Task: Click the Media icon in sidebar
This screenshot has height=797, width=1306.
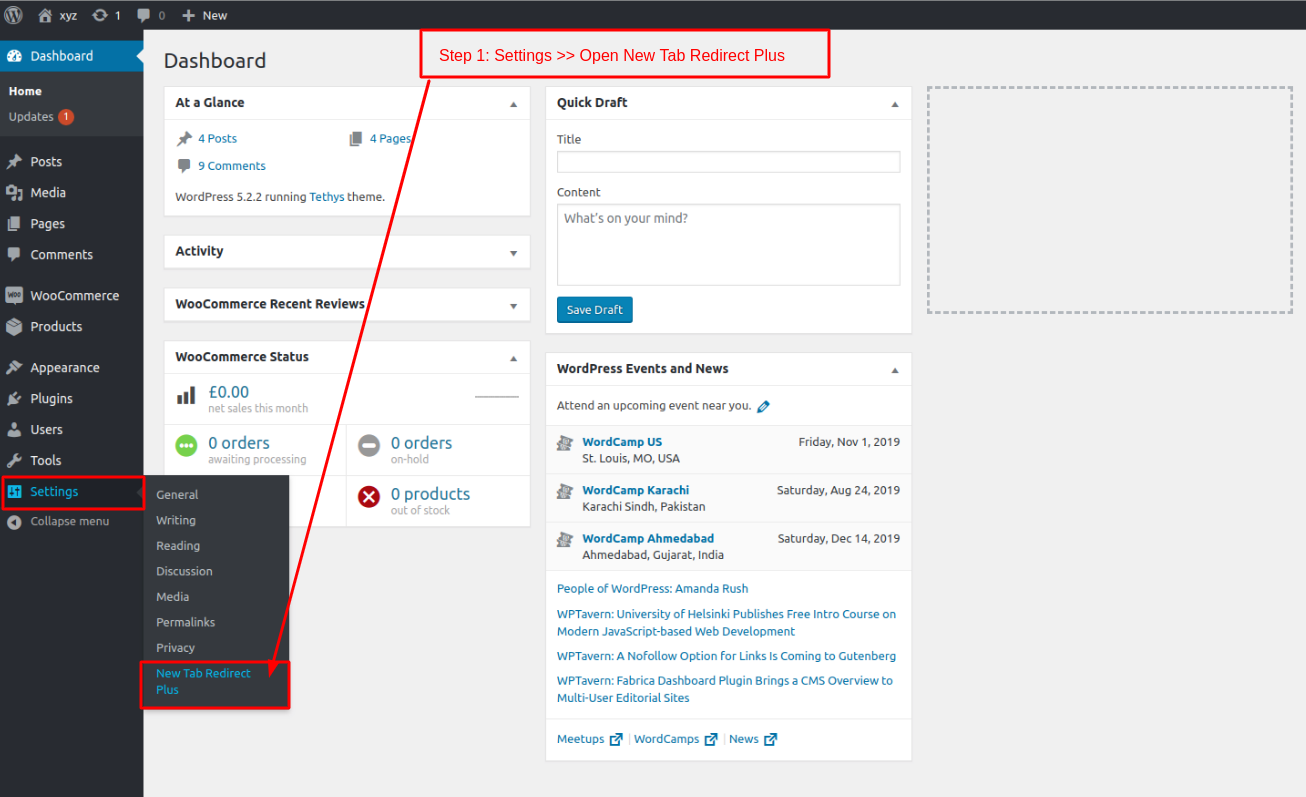Action: pos(14,192)
